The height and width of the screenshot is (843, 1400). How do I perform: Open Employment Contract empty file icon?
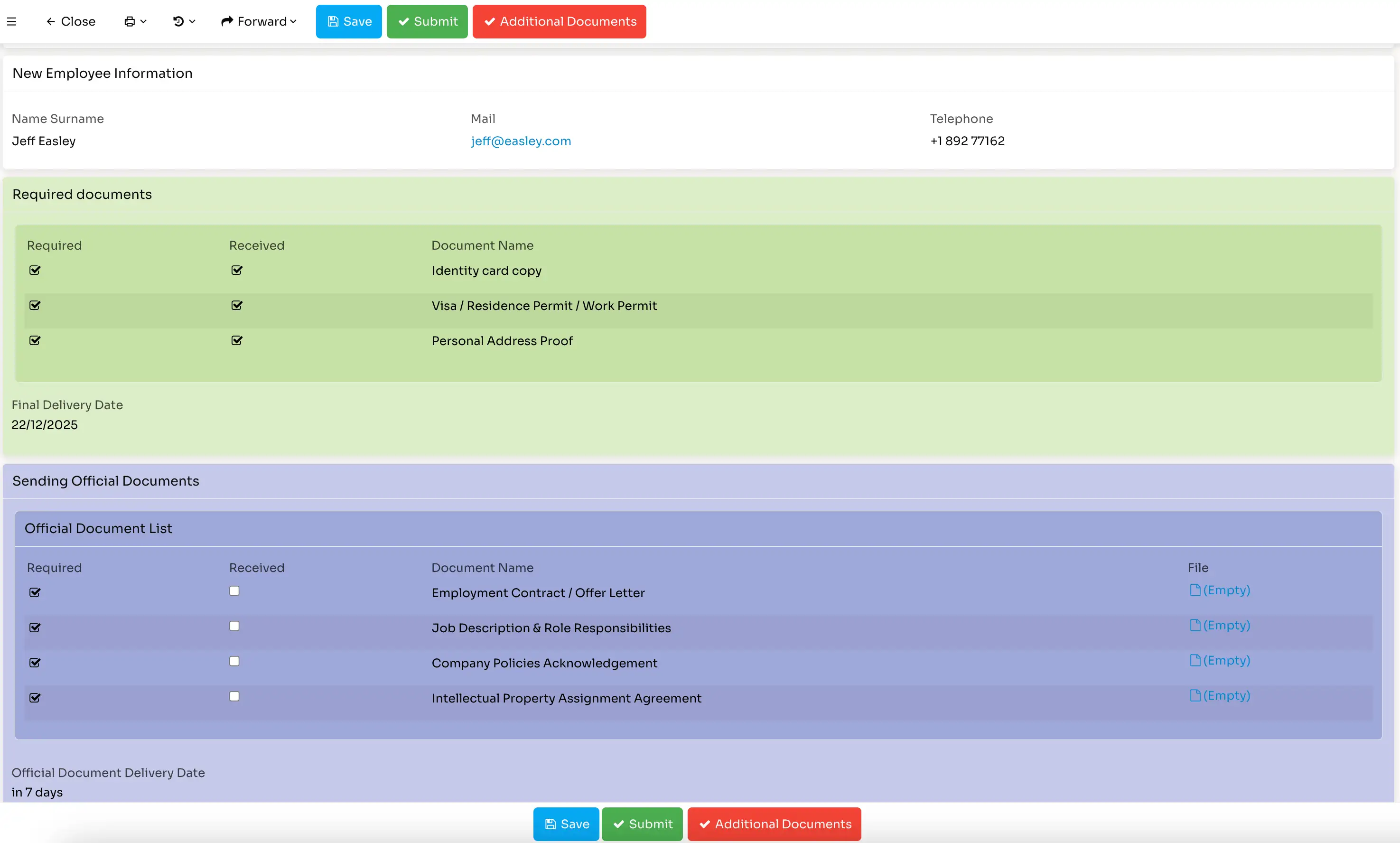point(1195,590)
